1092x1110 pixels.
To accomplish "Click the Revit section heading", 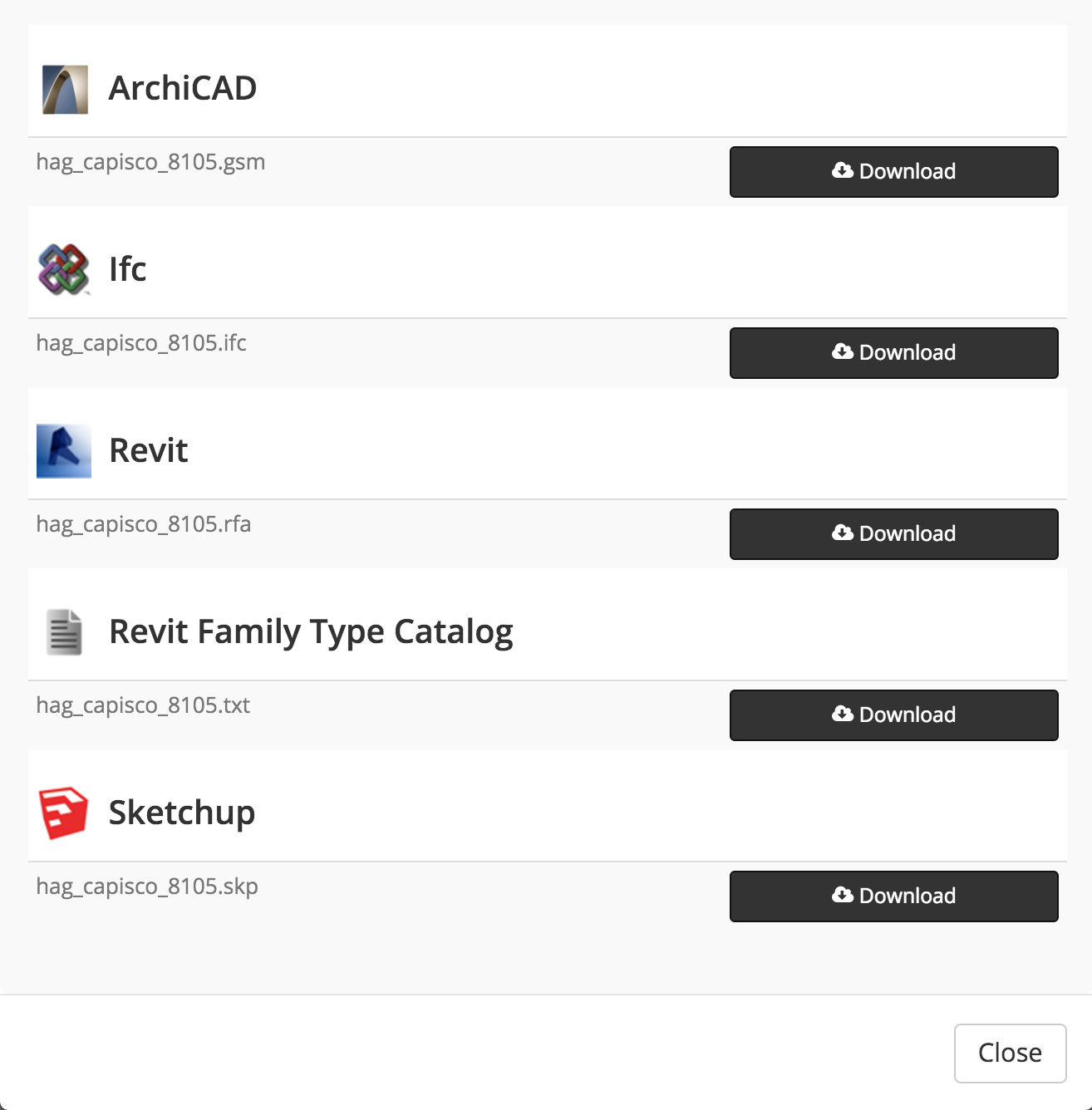I will [x=149, y=450].
